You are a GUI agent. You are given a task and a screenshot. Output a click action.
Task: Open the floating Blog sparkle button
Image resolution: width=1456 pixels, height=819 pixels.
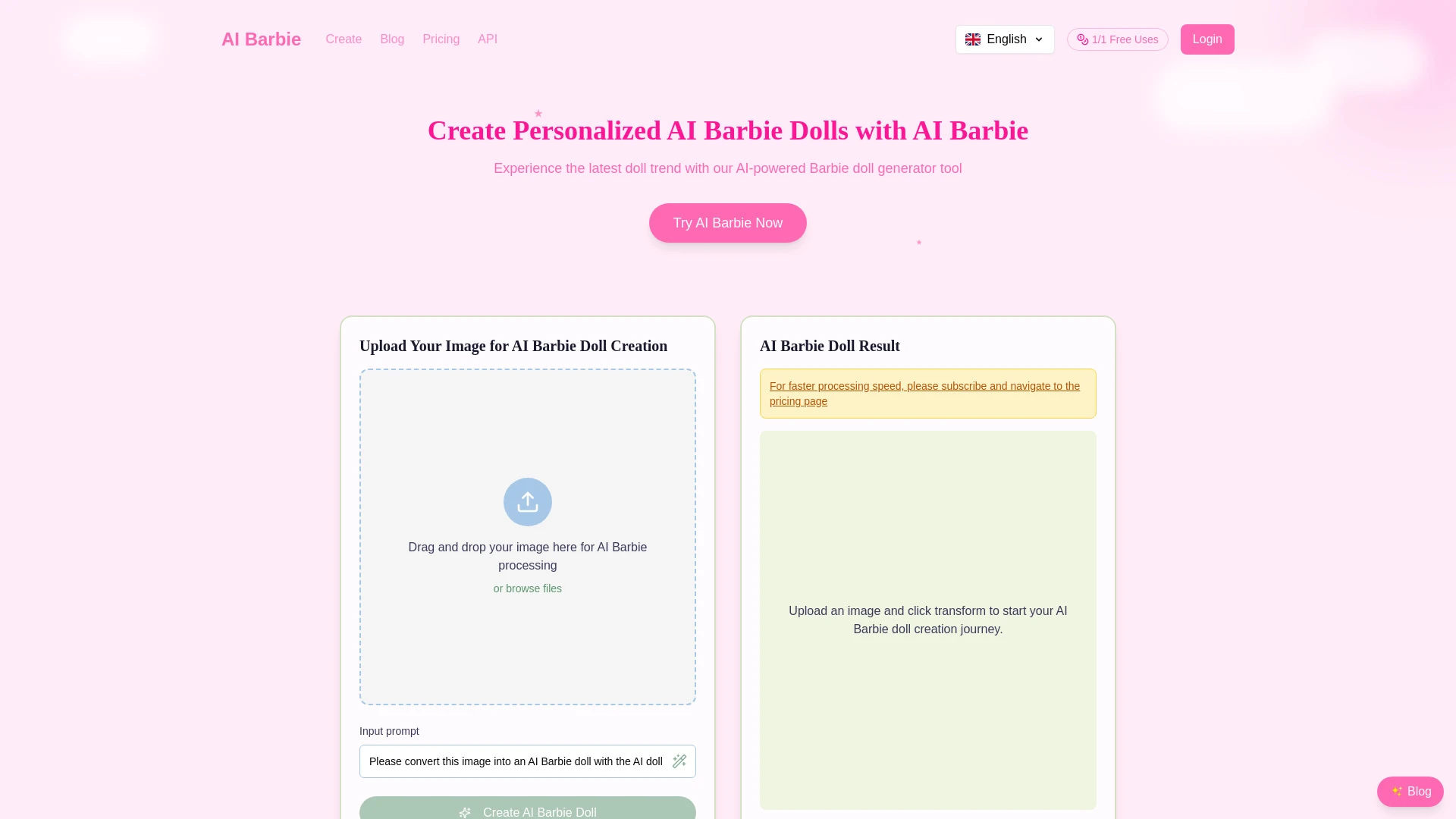point(1410,791)
